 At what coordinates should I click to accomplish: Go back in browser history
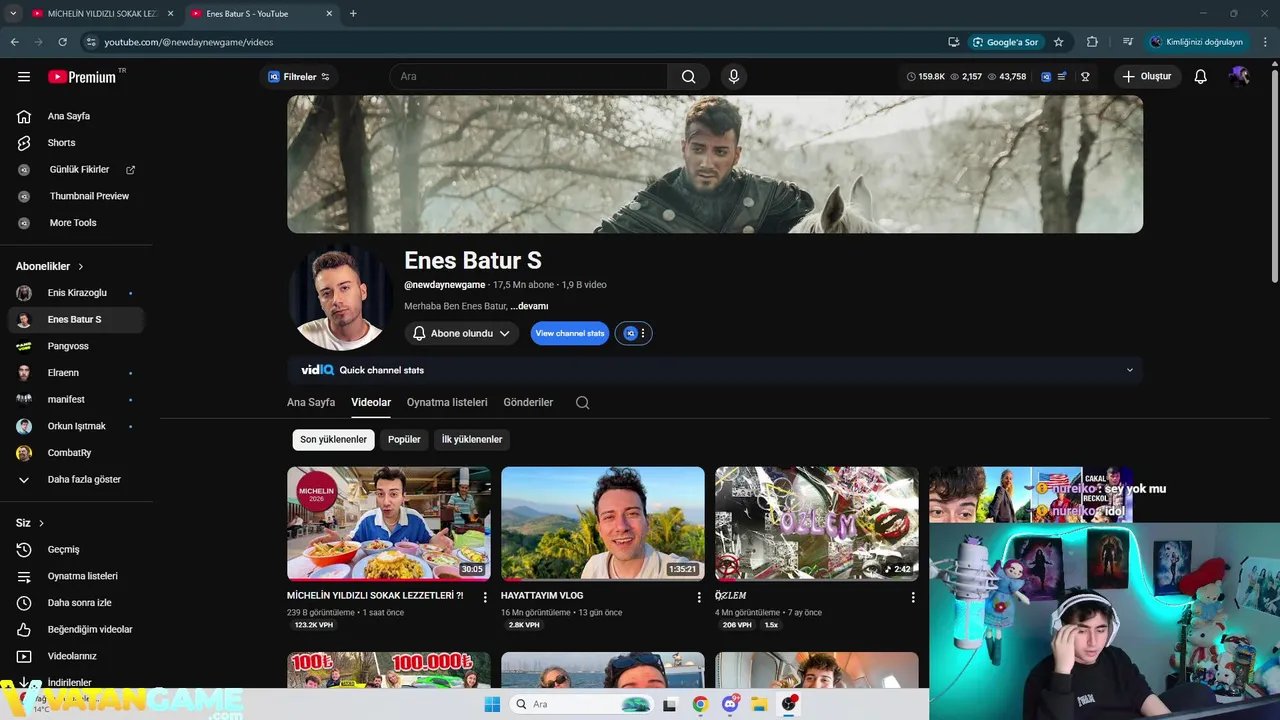tap(14, 42)
